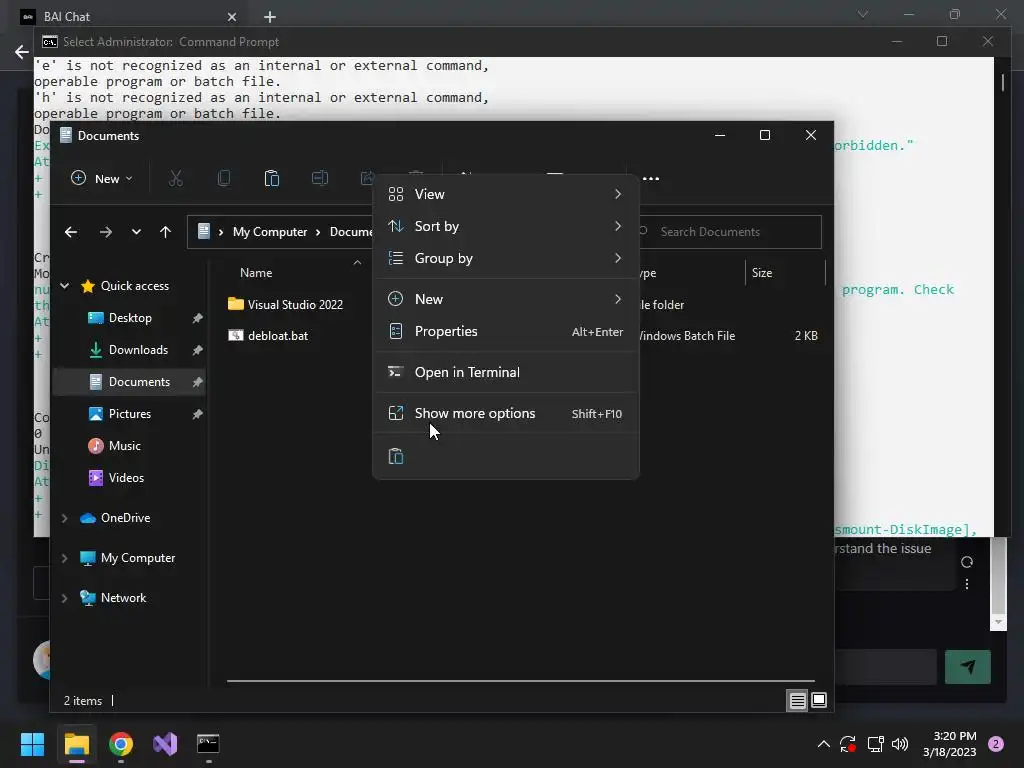The width and height of the screenshot is (1024, 768).
Task: Click the green send button in chat
Action: pyautogui.click(x=968, y=667)
